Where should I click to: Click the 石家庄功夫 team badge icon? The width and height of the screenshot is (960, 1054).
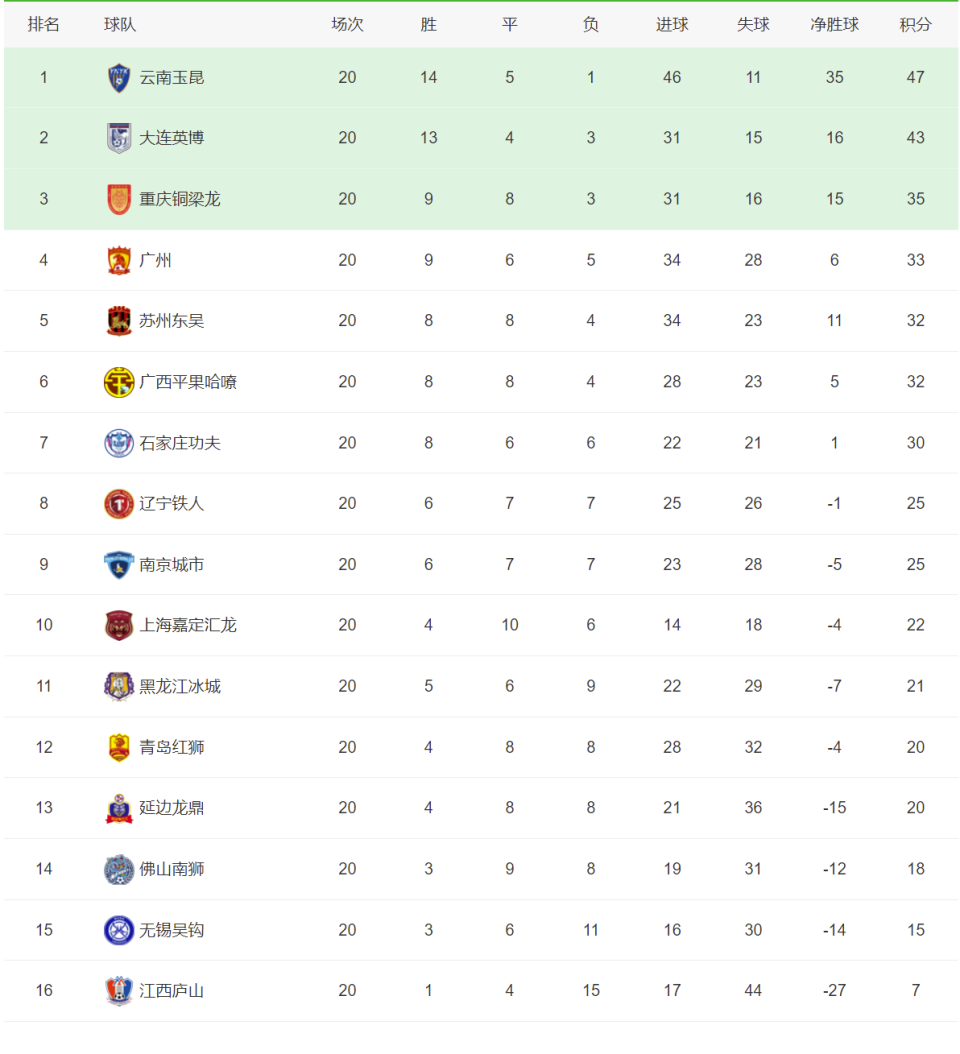[x=119, y=443]
